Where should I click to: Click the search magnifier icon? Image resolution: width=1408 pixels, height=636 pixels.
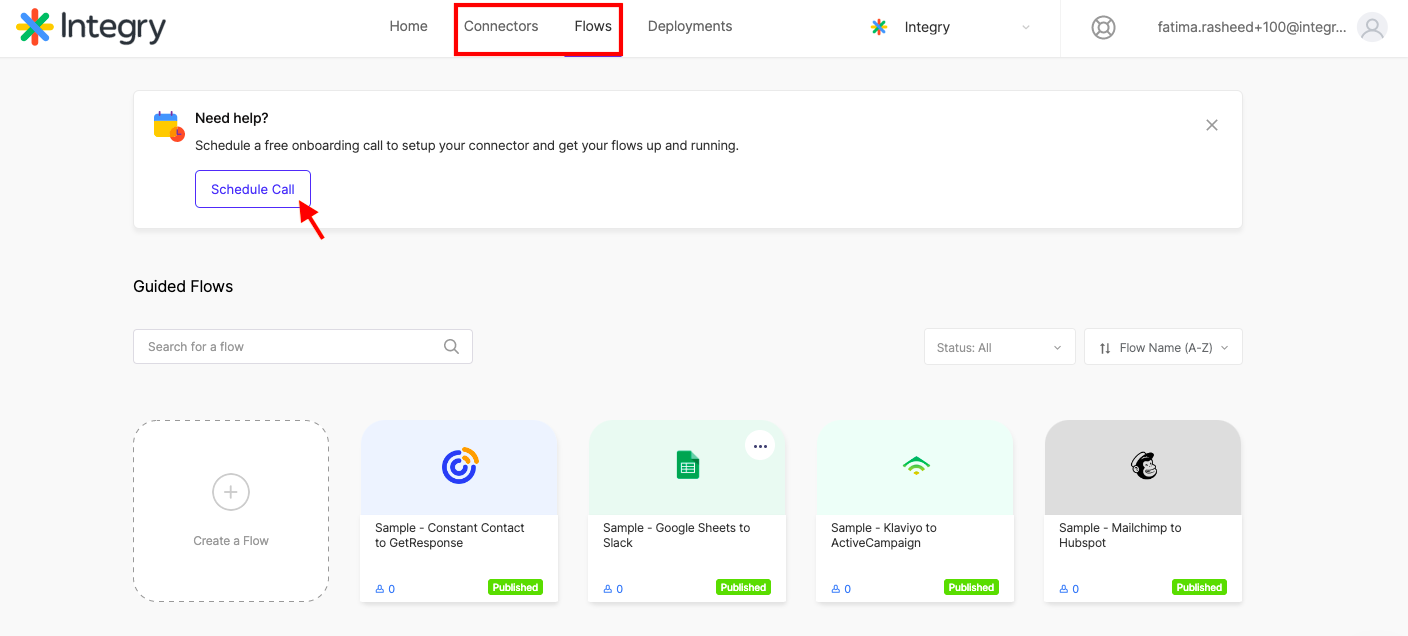[451, 347]
